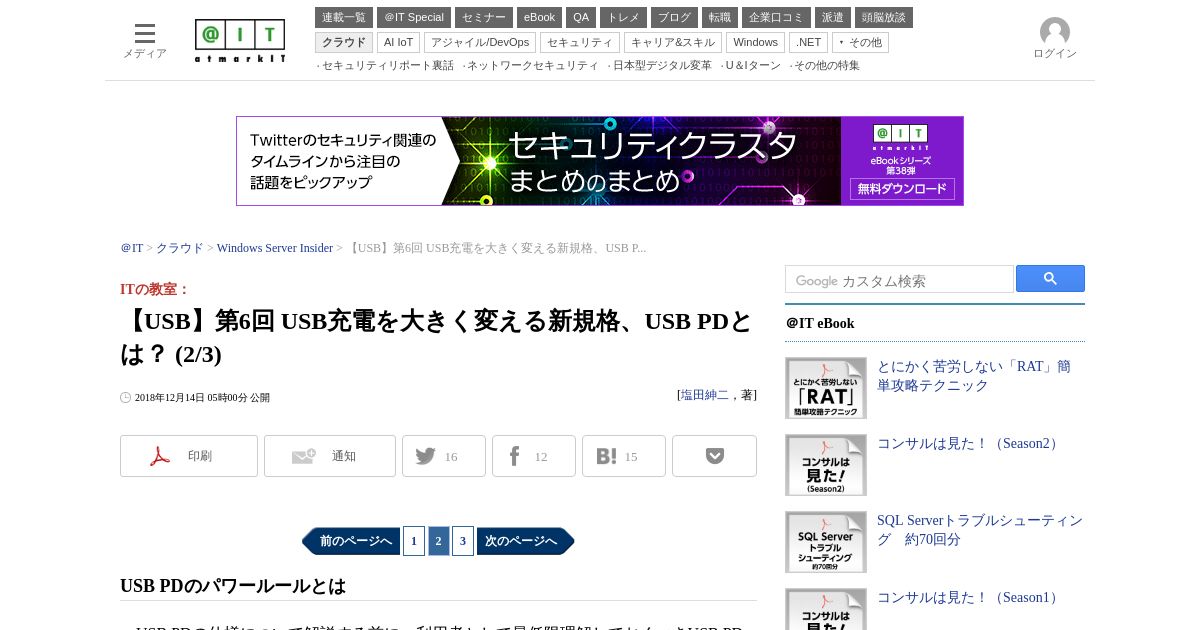This screenshot has width=1200, height=630.
Task: Go to 次のページへ
Action: [x=526, y=541]
